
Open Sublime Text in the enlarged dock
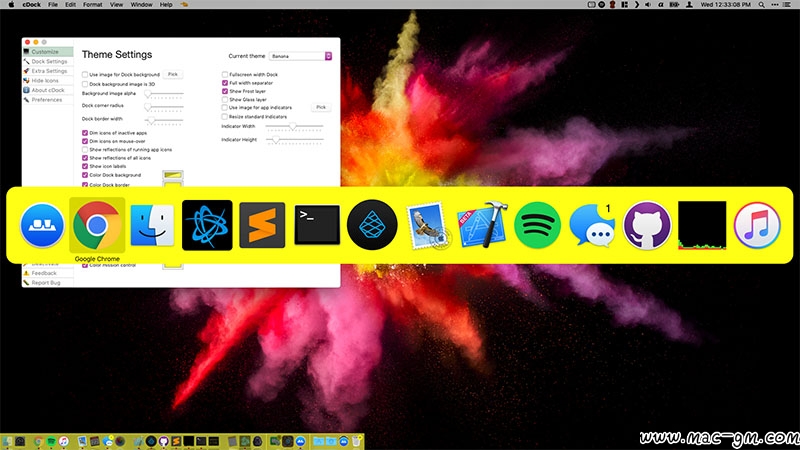coord(262,225)
